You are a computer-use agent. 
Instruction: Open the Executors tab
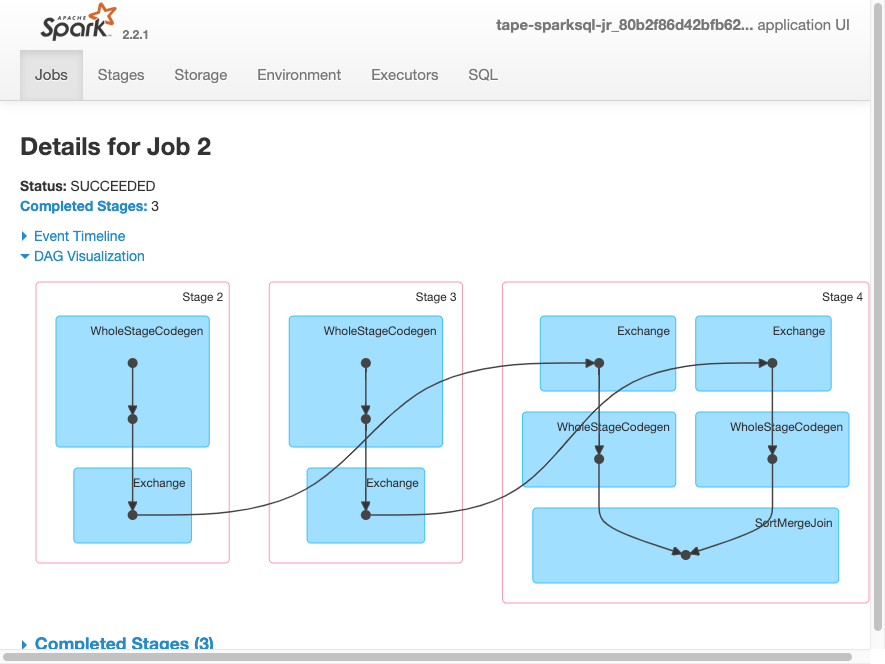pyautogui.click(x=404, y=74)
